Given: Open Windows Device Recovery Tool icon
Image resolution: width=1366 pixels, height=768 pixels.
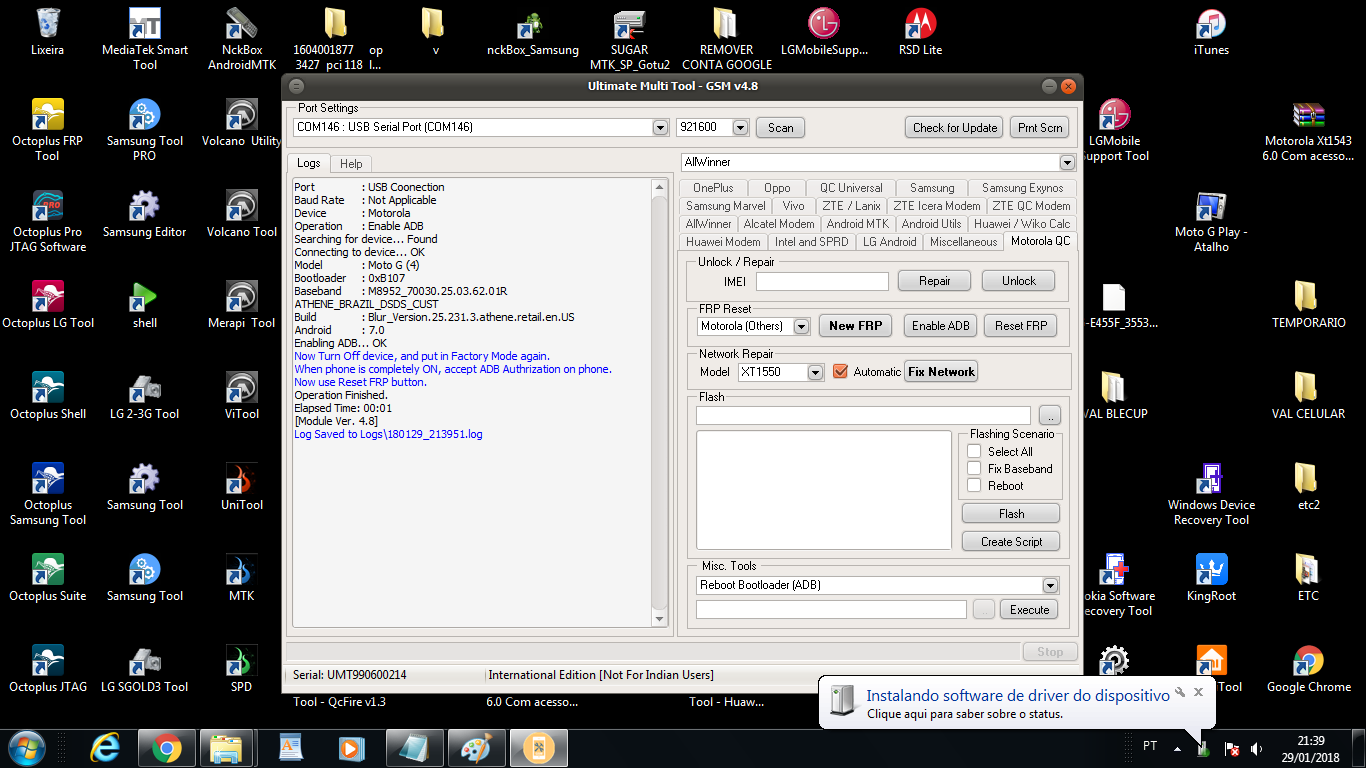Looking at the screenshot, I should click(1211, 494).
